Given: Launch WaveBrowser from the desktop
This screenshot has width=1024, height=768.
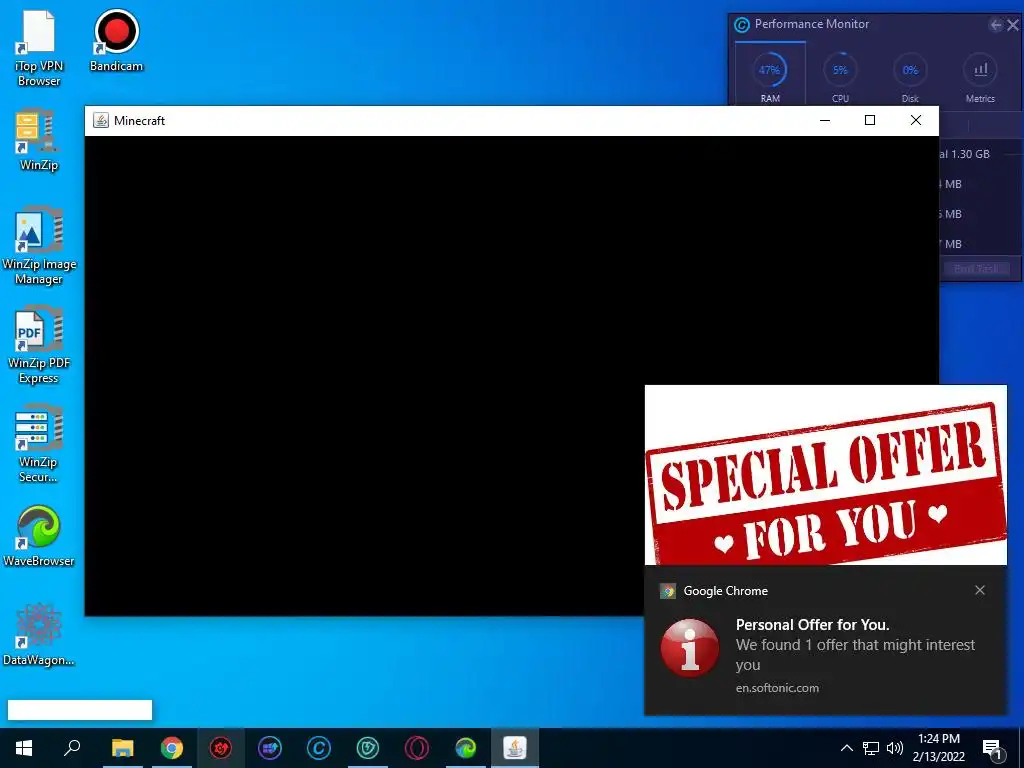Looking at the screenshot, I should click(x=39, y=536).
